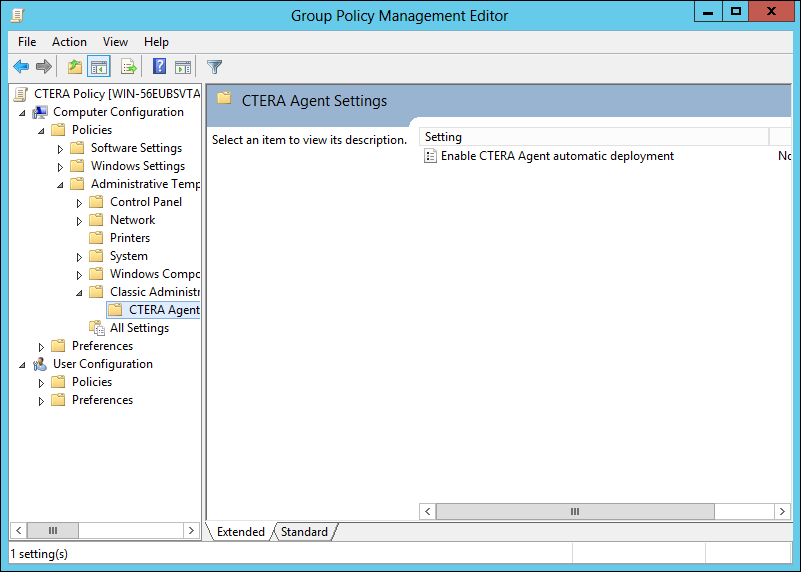Viewport: 801px width, 572px height.
Task: Expand Preferences under User Configuration
Action: 41,401
